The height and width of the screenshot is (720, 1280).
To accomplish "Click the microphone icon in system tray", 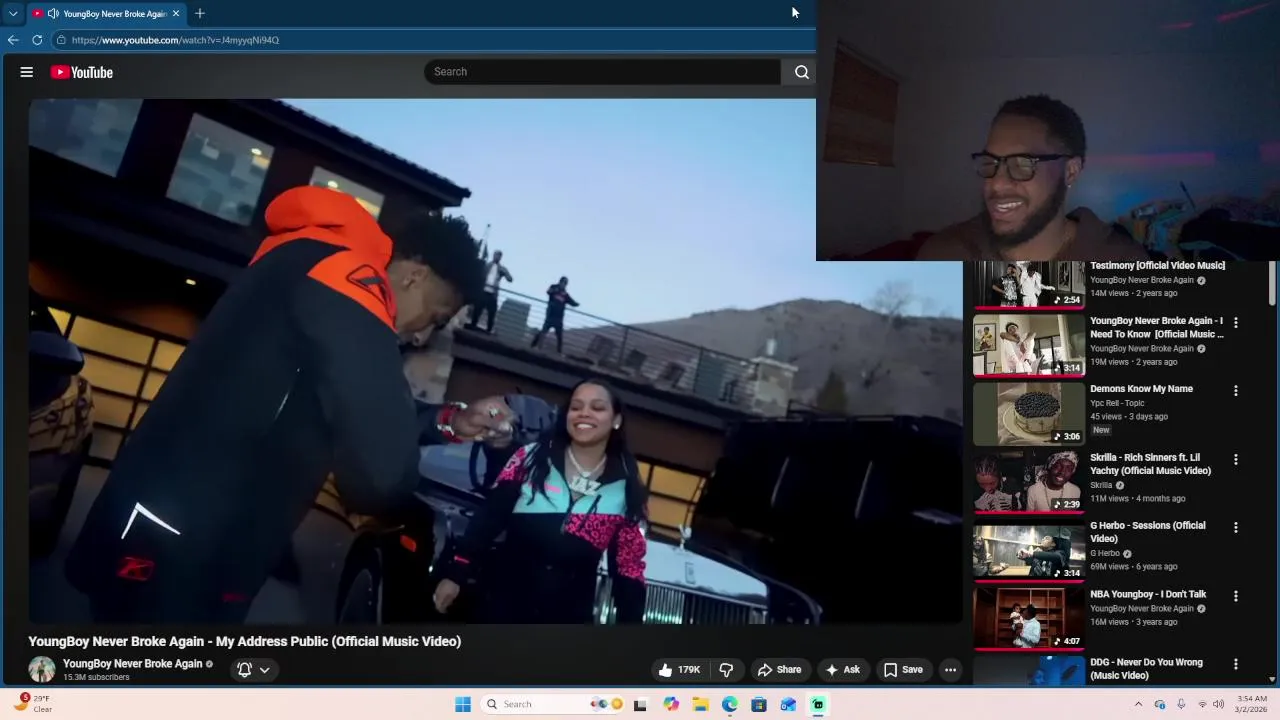I will [x=1181, y=704].
